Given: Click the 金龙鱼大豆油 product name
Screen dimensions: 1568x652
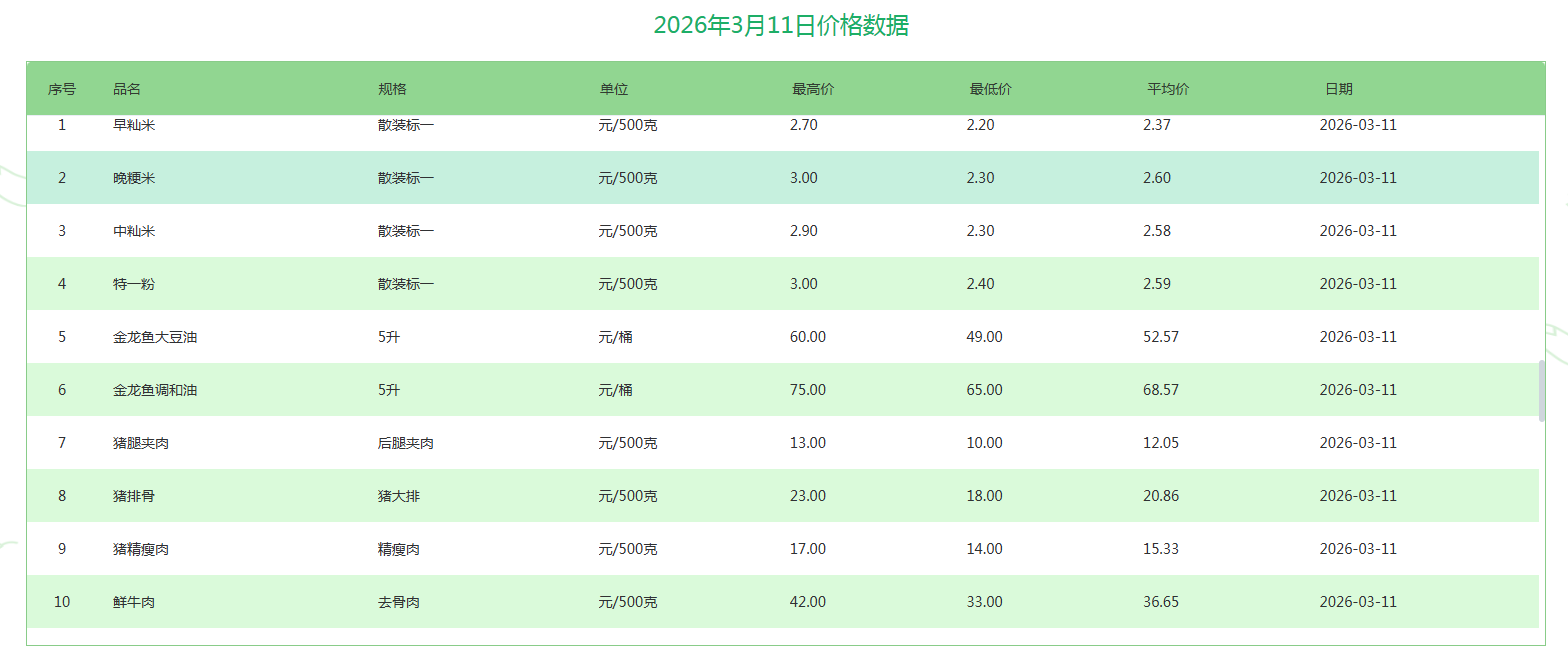Looking at the screenshot, I should coord(155,337).
